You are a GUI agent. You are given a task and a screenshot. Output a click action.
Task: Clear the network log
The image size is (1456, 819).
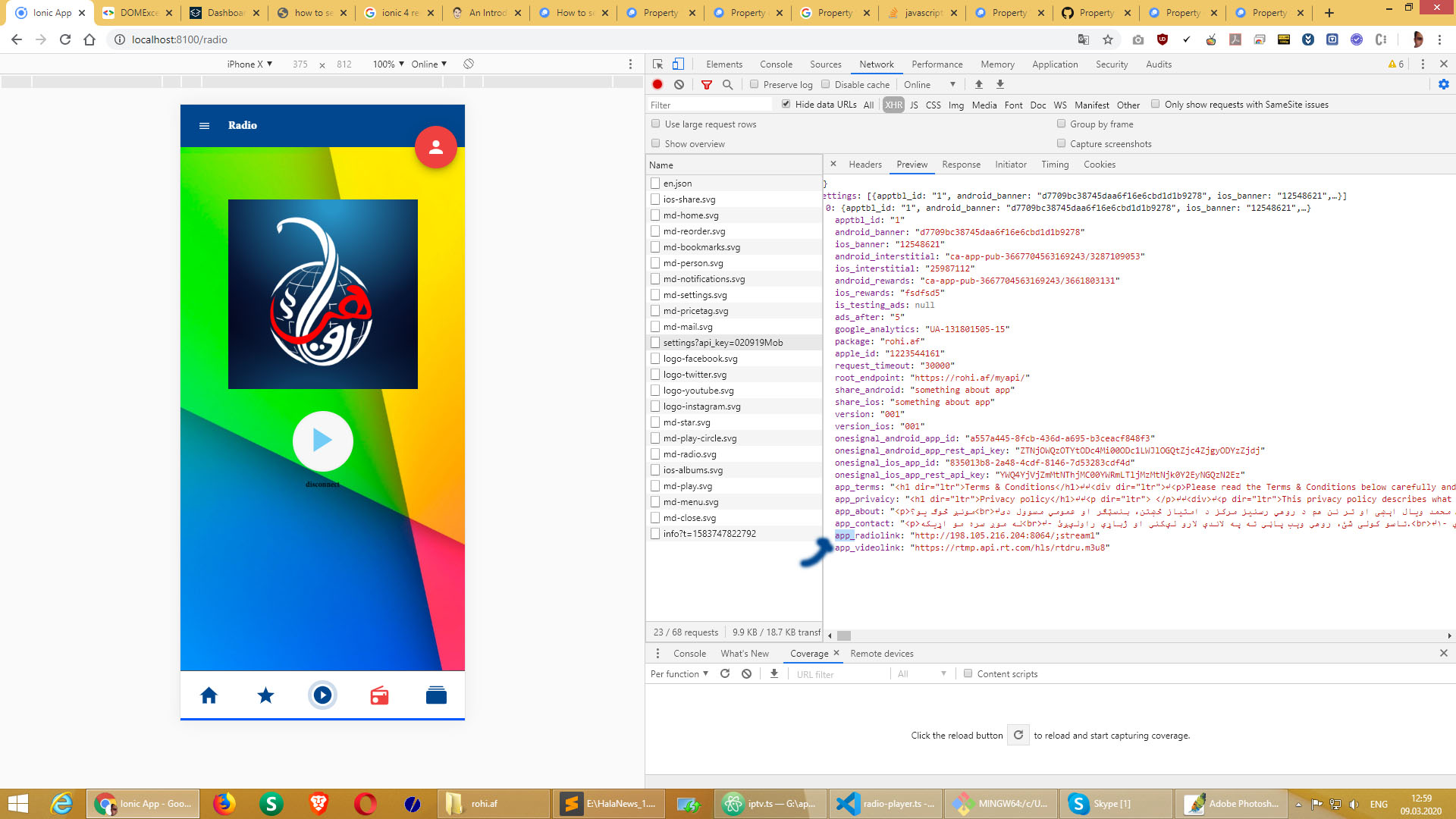point(679,85)
